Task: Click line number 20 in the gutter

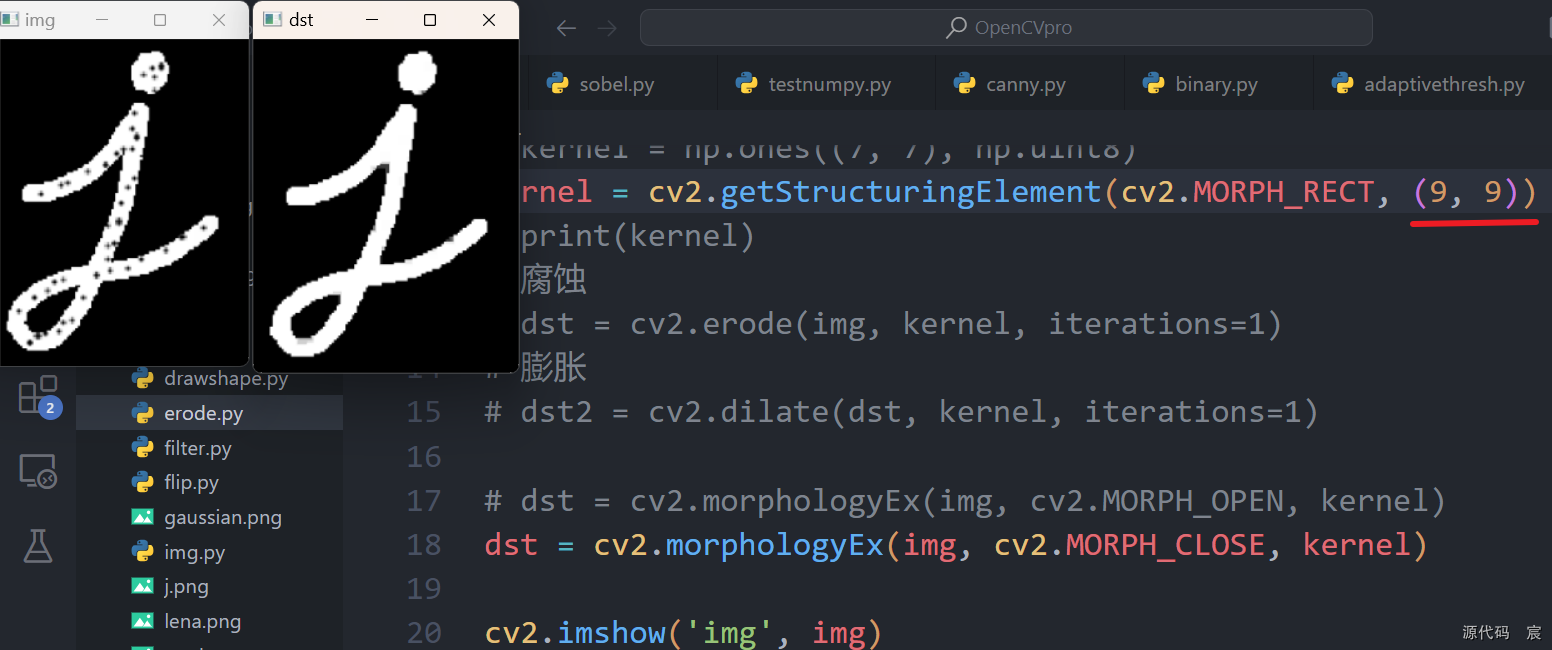Action: coord(424,632)
